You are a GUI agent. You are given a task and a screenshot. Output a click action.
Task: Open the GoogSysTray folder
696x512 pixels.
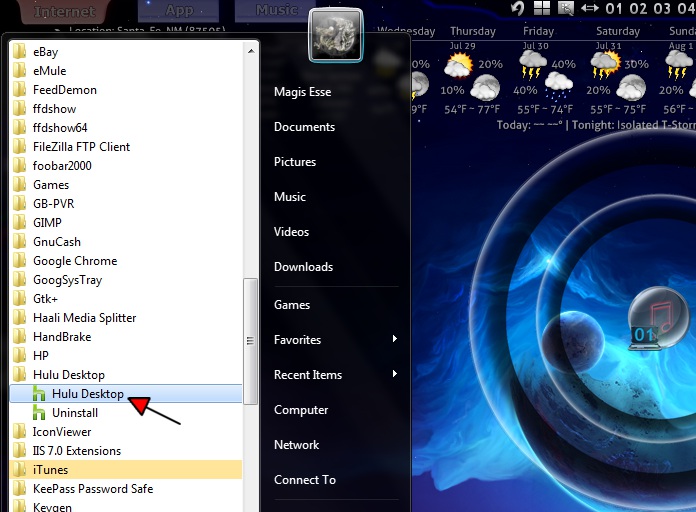pos(126,280)
